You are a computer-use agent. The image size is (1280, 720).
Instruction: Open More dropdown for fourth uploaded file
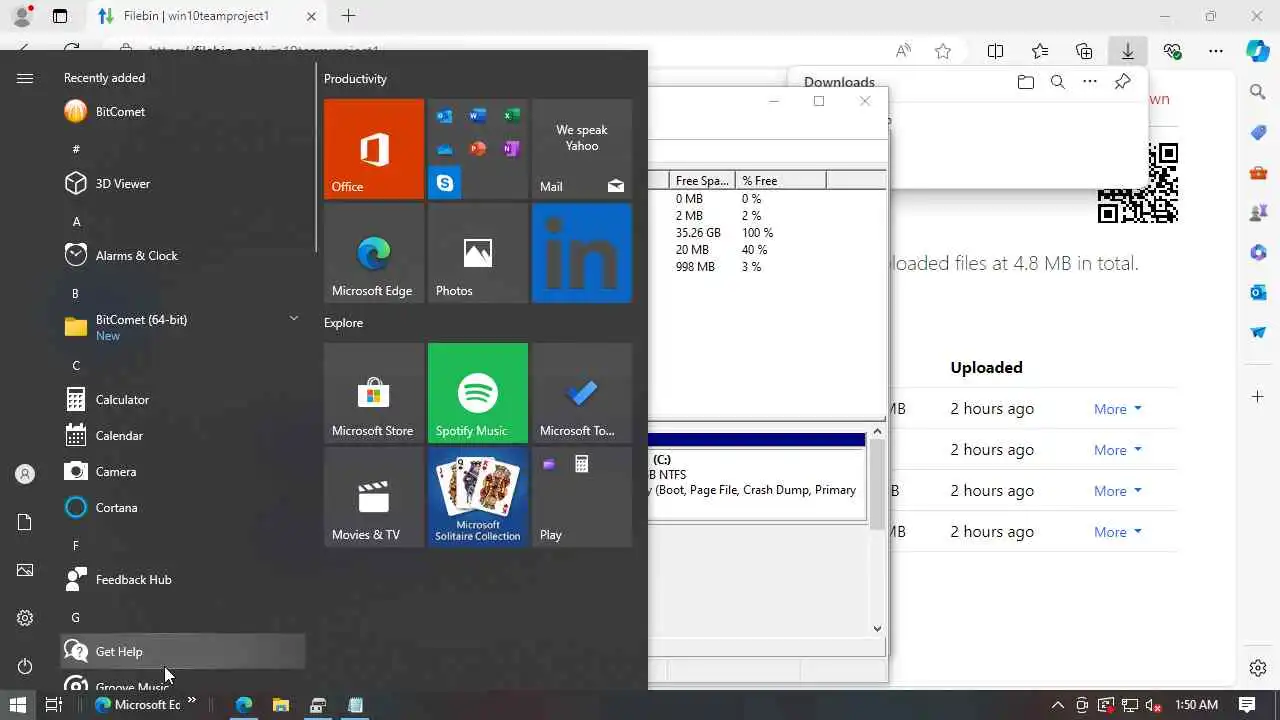tap(1117, 532)
